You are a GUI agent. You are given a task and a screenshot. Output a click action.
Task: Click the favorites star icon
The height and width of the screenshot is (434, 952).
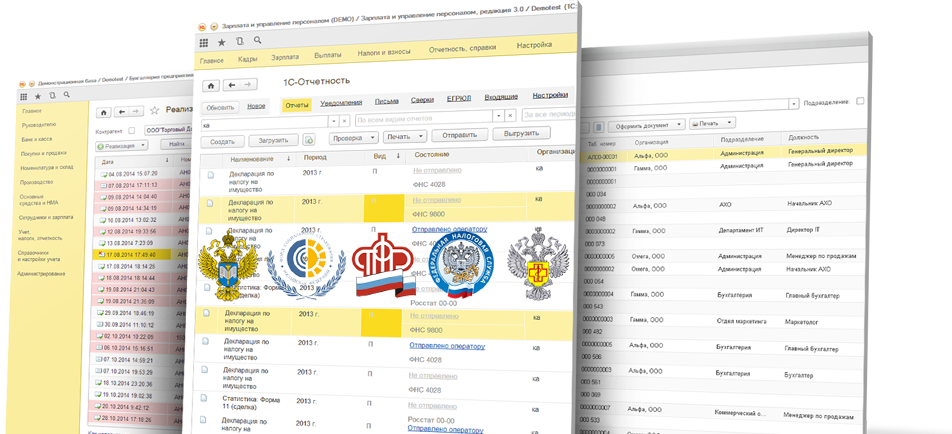click(x=222, y=42)
